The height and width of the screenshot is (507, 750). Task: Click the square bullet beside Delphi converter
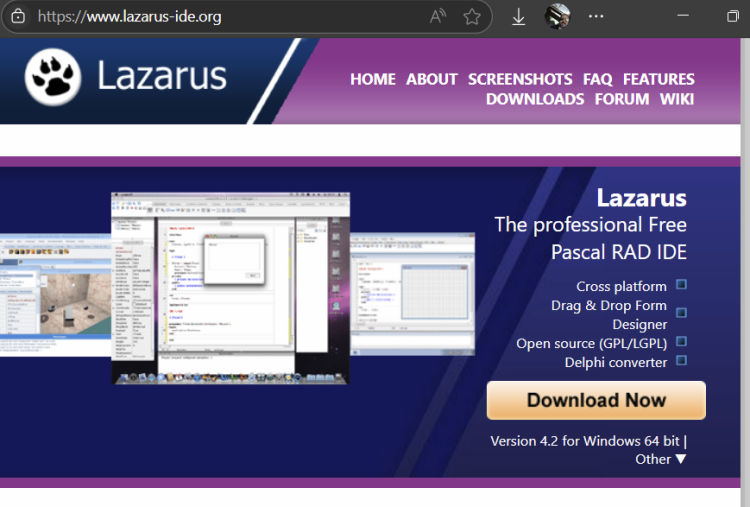[x=681, y=360]
